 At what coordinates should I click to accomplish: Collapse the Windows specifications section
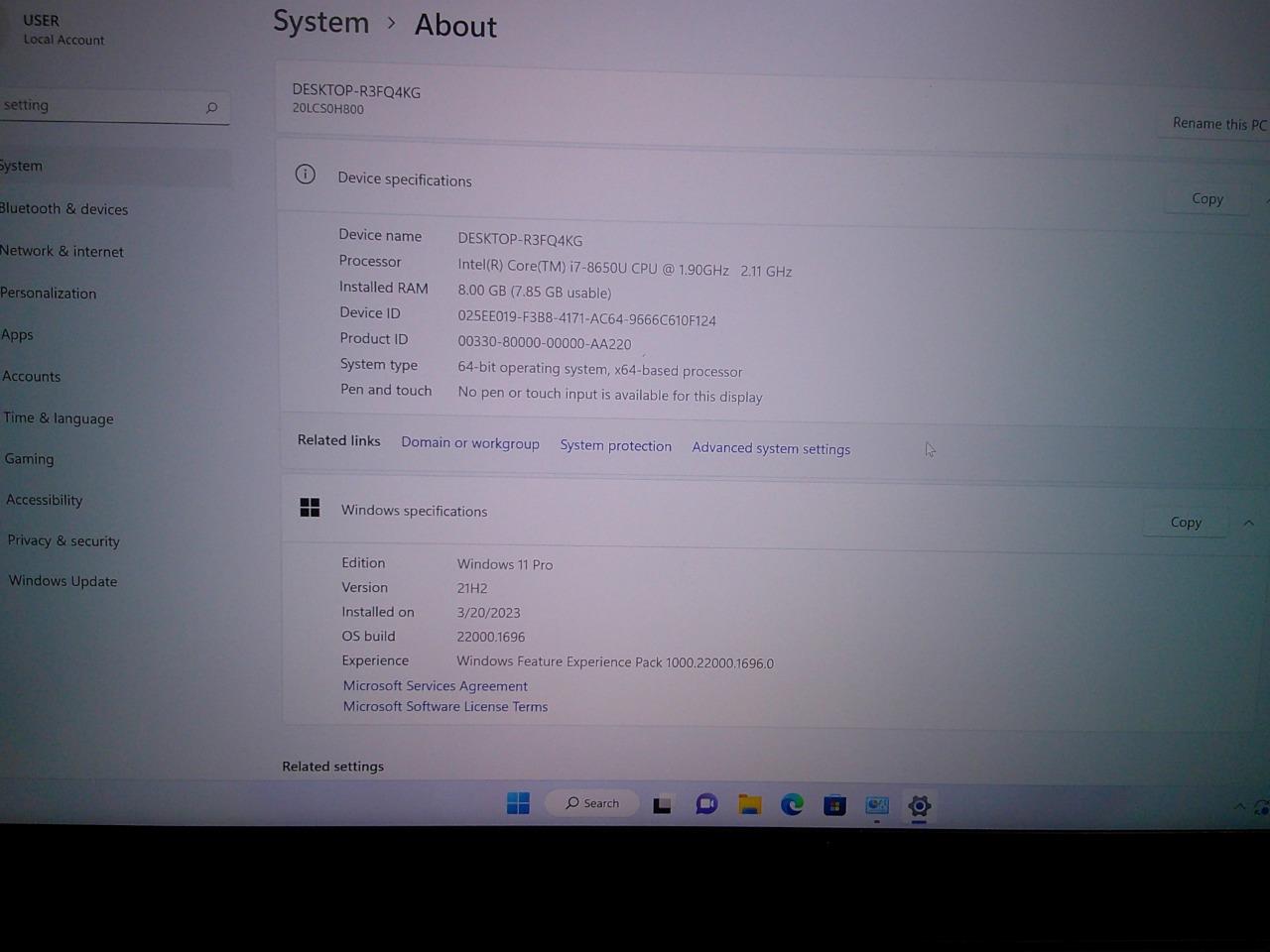point(1249,523)
